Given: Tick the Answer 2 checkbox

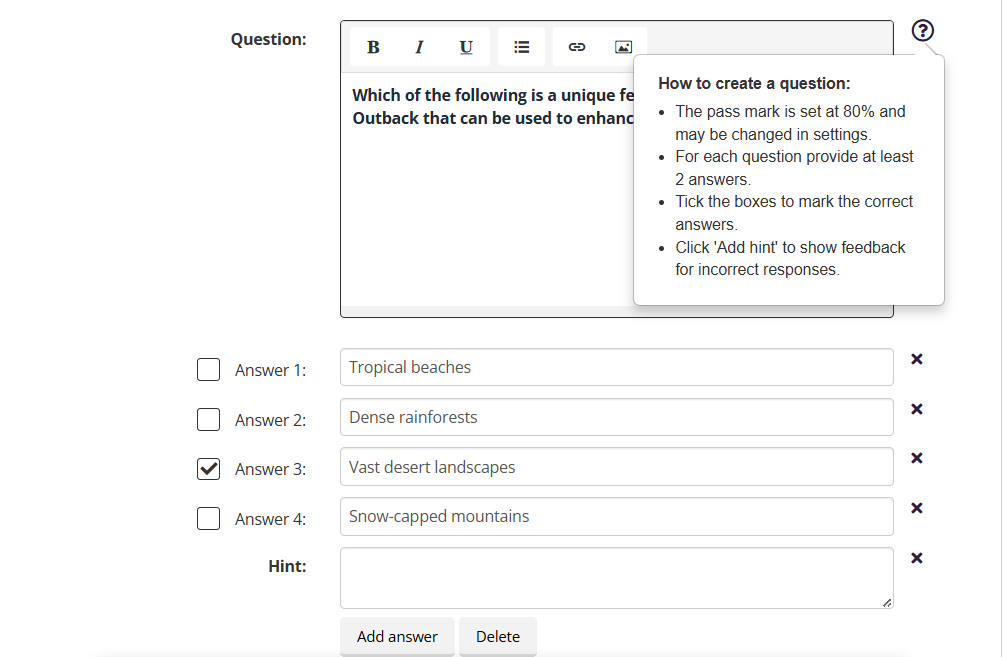Looking at the screenshot, I should point(208,420).
